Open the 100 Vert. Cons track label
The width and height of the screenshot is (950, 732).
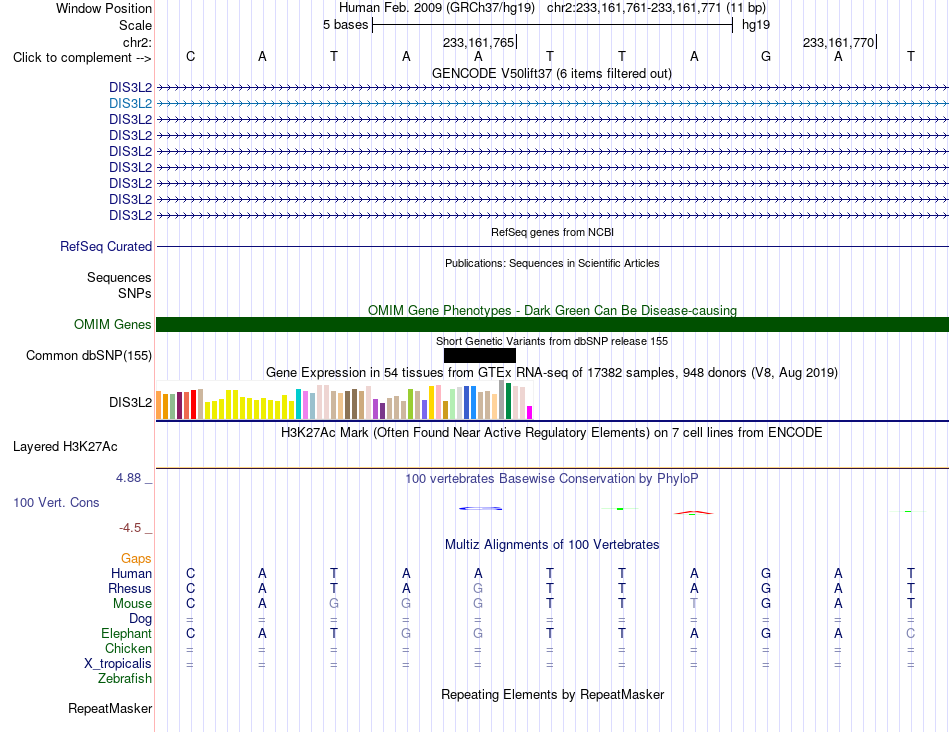56,502
